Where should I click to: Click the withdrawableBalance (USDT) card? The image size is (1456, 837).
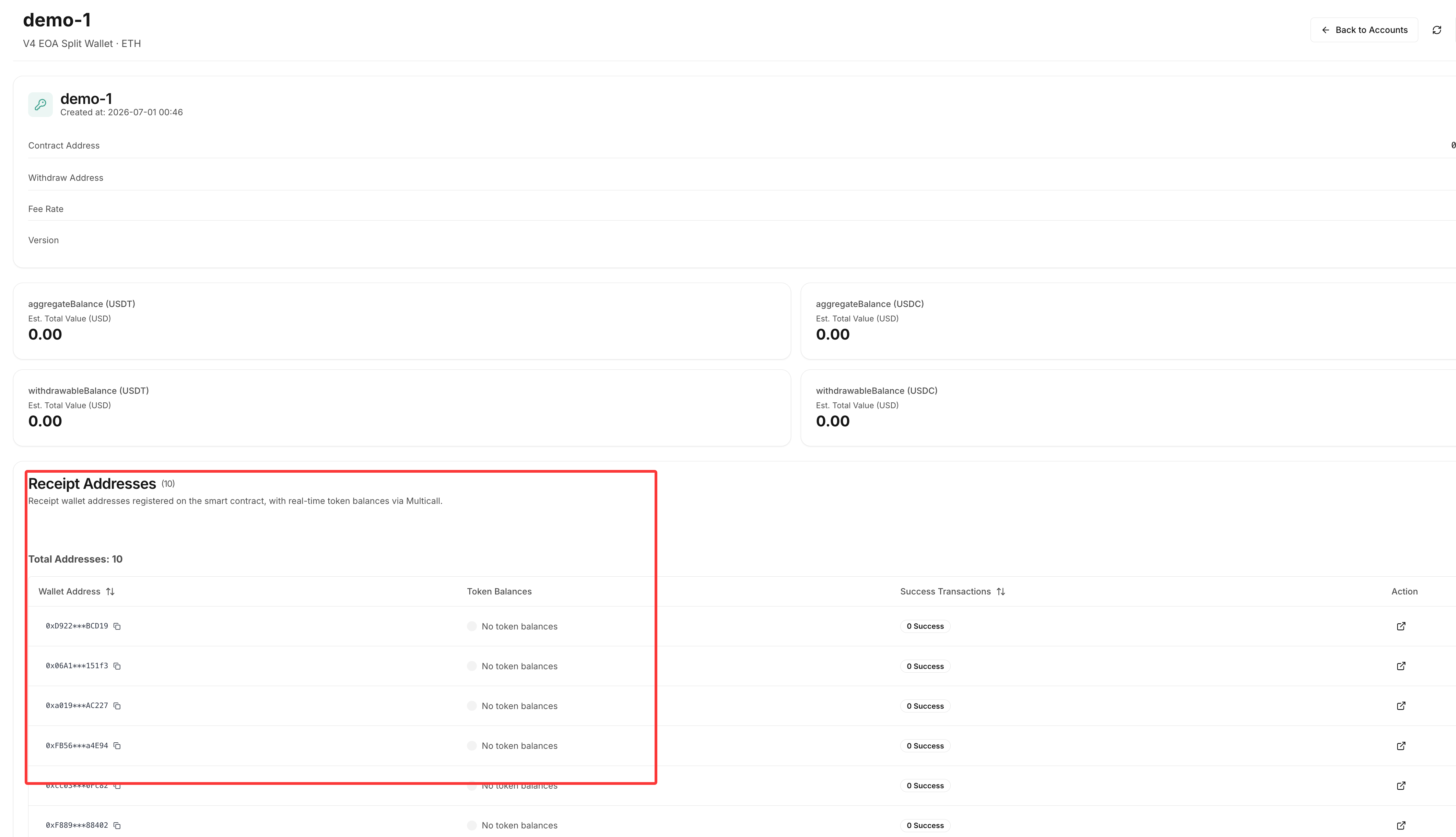(x=402, y=408)
